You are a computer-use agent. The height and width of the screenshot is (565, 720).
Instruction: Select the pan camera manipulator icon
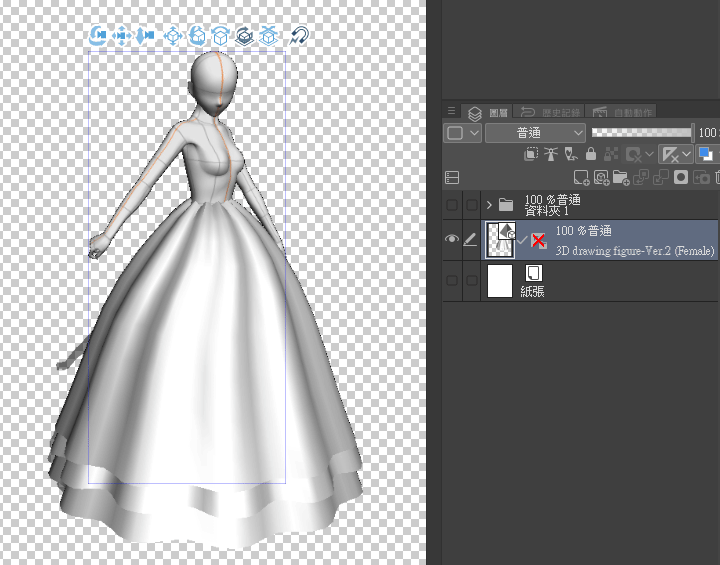pyautogui.click(x=122, y=36)
